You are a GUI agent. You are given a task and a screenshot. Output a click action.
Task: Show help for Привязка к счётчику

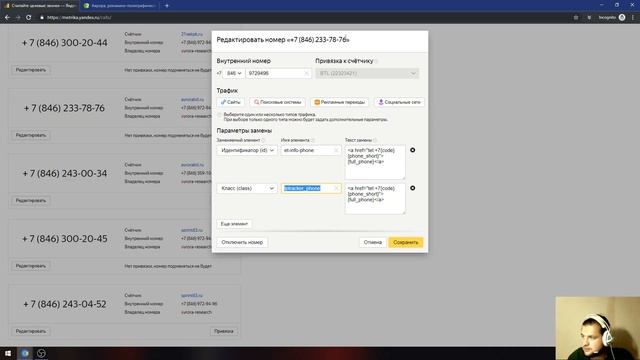[376, 61]
